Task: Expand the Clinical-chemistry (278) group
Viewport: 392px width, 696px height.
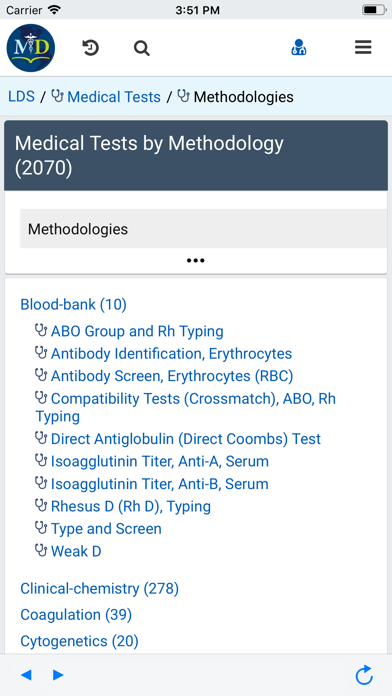Action: (99, 589)
